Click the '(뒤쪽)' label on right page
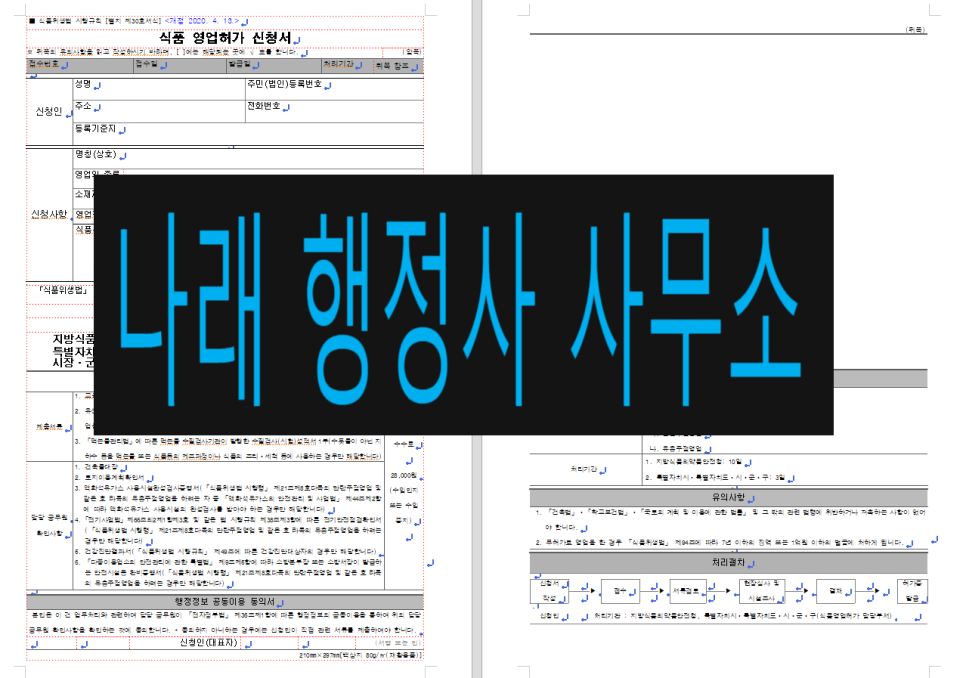 point(915,29)
